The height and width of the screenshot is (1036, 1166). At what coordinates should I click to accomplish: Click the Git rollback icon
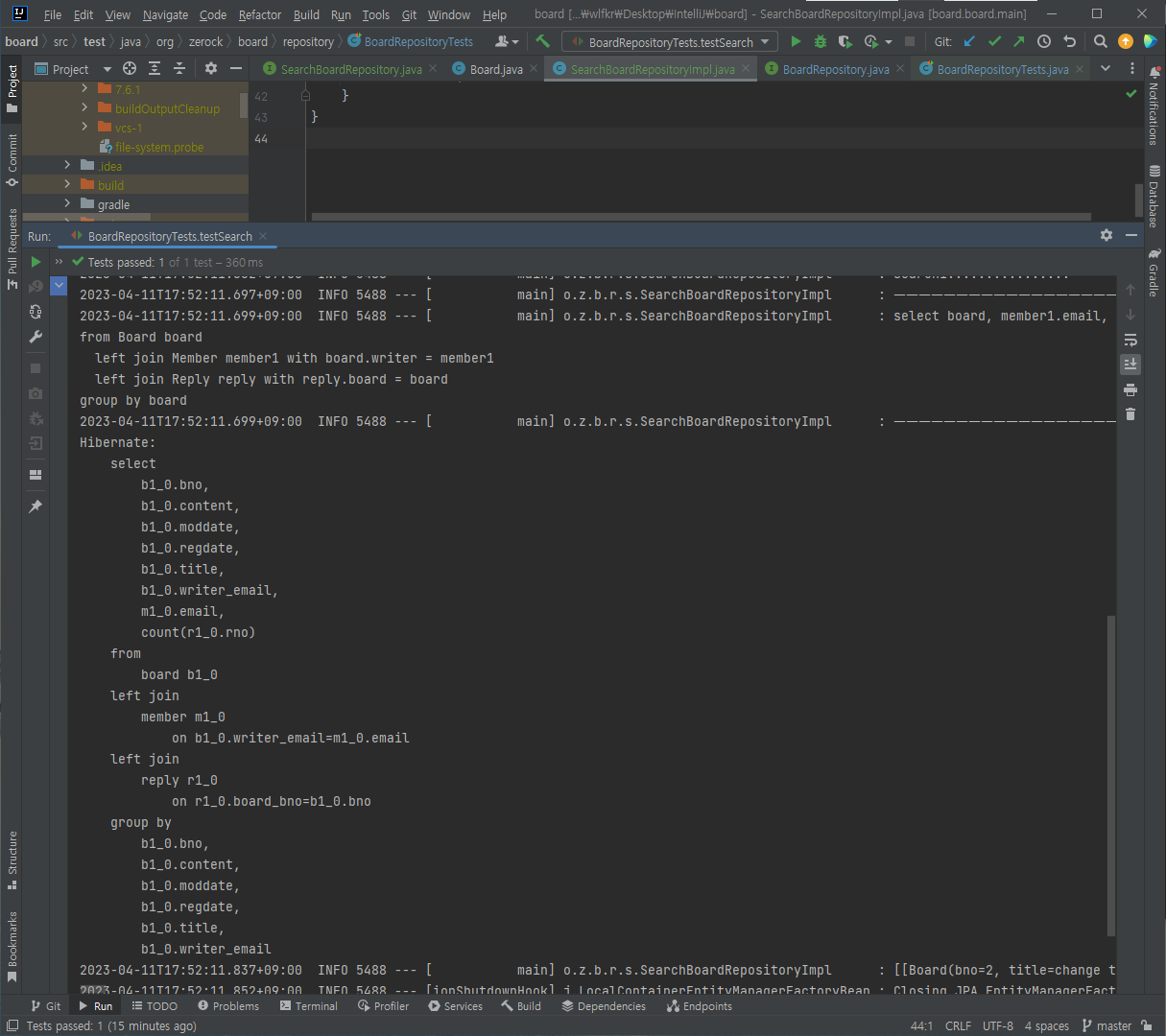pos(1069,41)
